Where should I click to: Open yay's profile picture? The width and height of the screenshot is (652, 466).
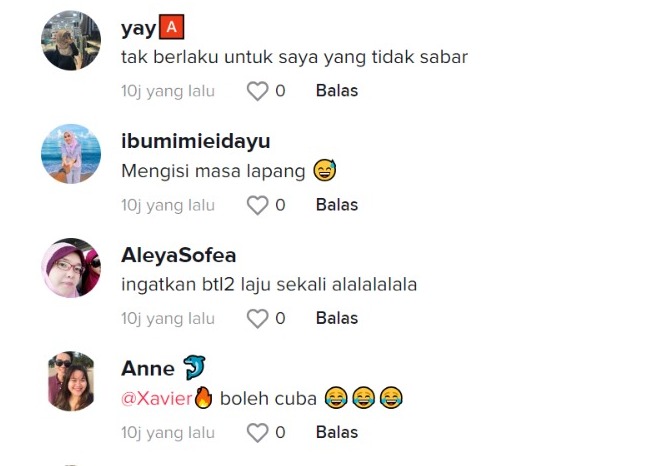point(71,40)
